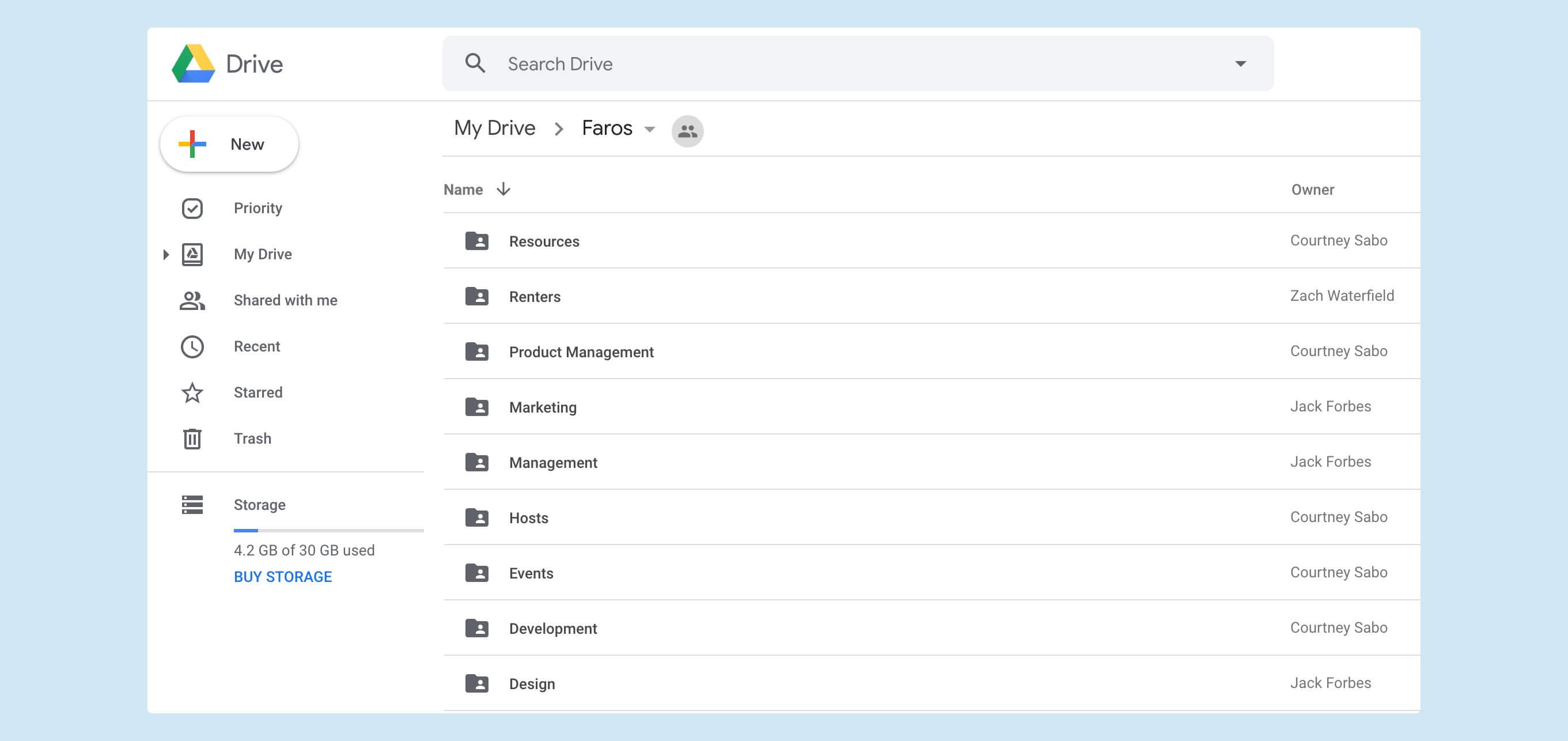Open Starred items
The image size is (1568, 741).
(x=258, y=393)
